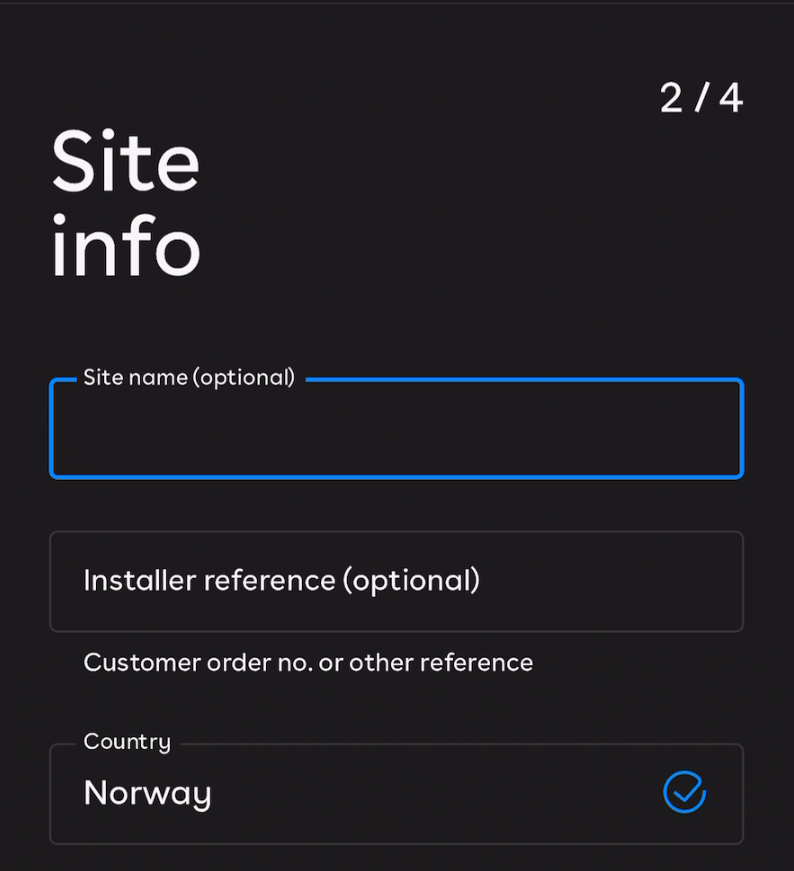Image resolution: width=794 pixels, height=871 pixels.
Task: Click the "2 / 4" step indicator
Action: [x=701, y=98]
